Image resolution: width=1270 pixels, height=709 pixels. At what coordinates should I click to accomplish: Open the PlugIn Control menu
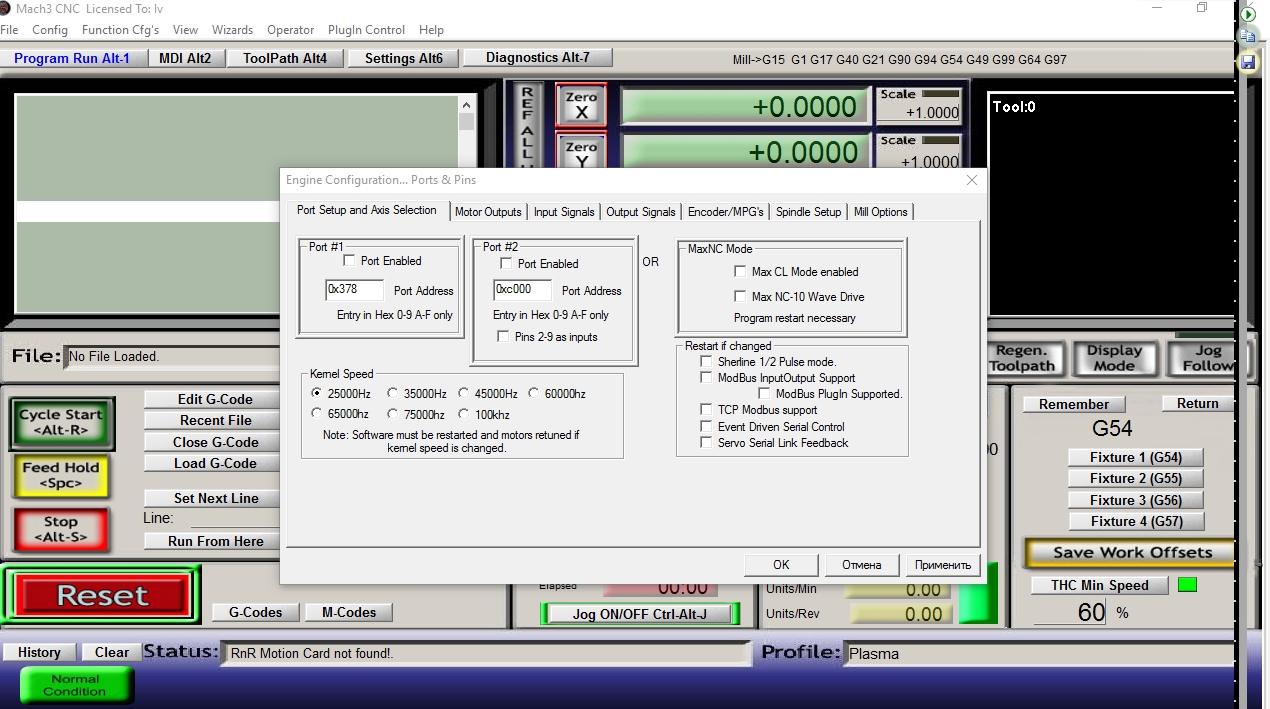[367, 30]
